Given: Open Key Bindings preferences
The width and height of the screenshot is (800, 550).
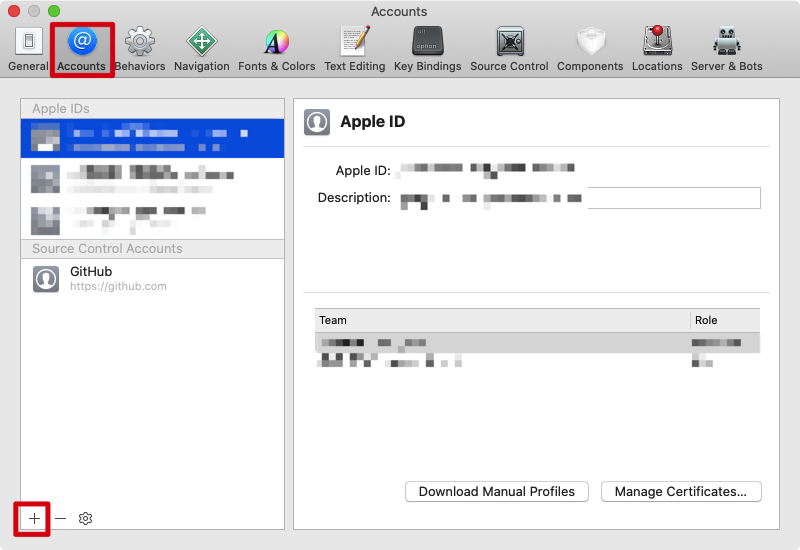Looking at the screenshot, I should (428, 49).
